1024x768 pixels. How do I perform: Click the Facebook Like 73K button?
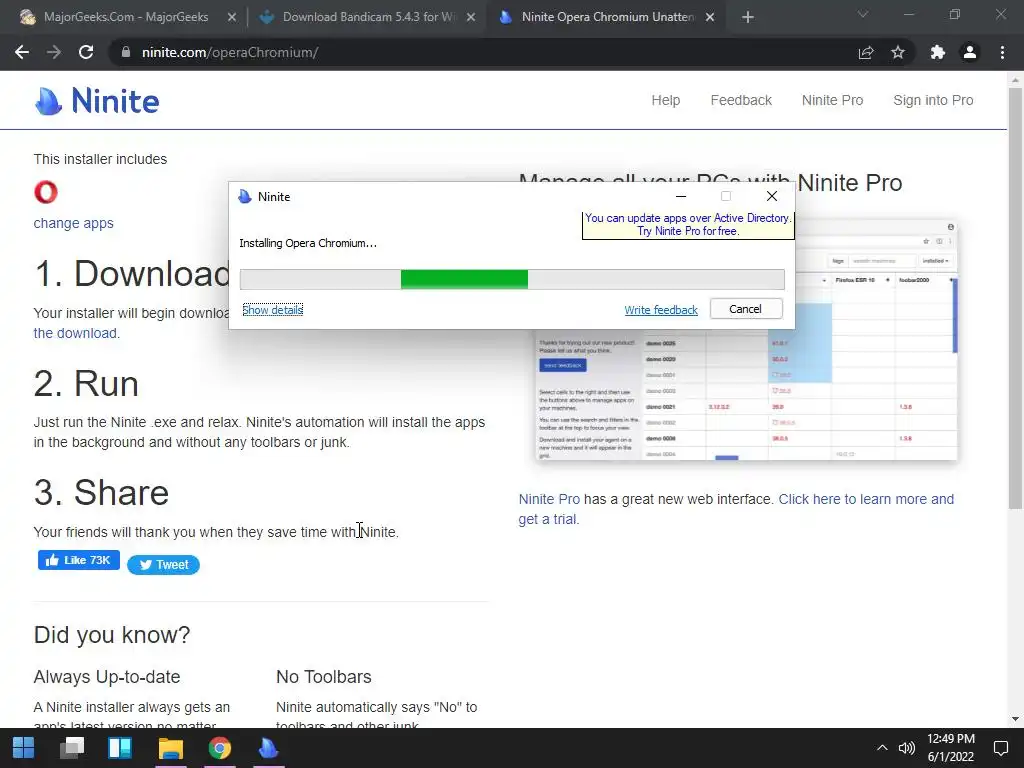[x=78, y=560]
